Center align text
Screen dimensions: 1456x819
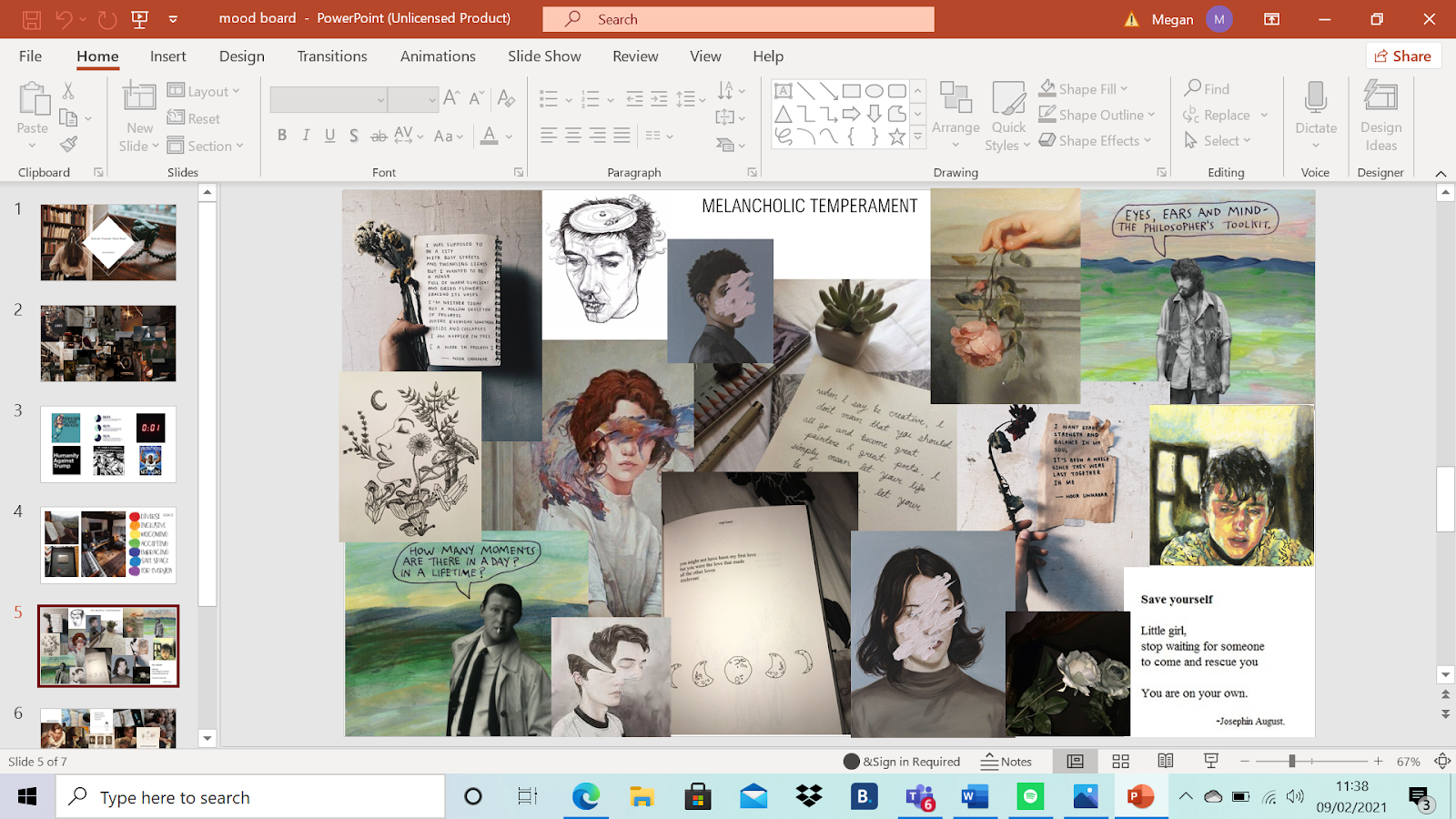click(572, 136)
